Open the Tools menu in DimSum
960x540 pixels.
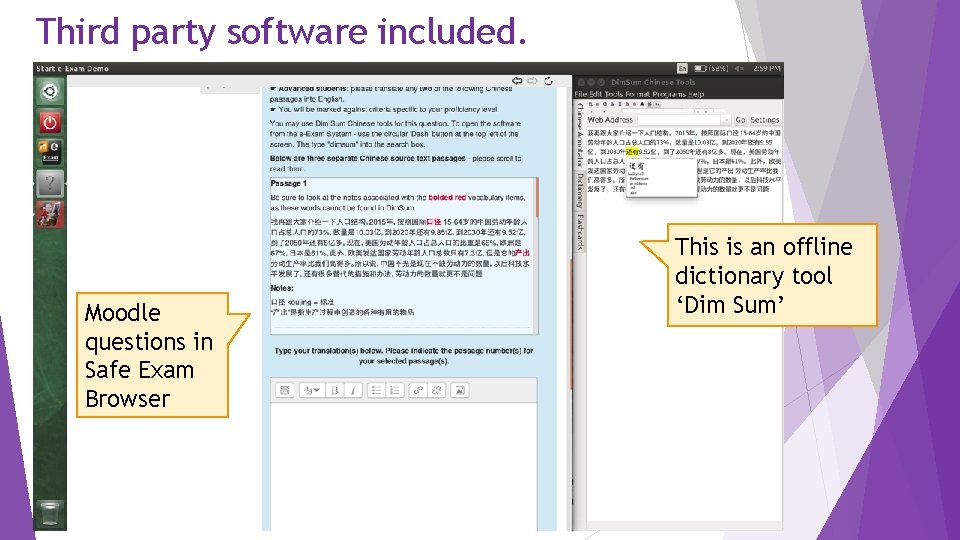pyautogui.click(x=613, y=94)
